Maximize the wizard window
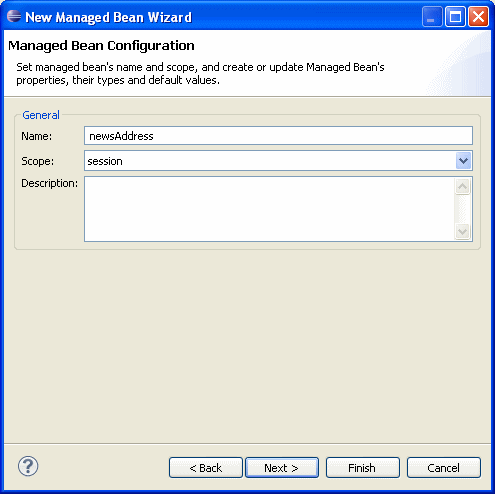This screenshot has height=494, width=495. click(455, 17)
